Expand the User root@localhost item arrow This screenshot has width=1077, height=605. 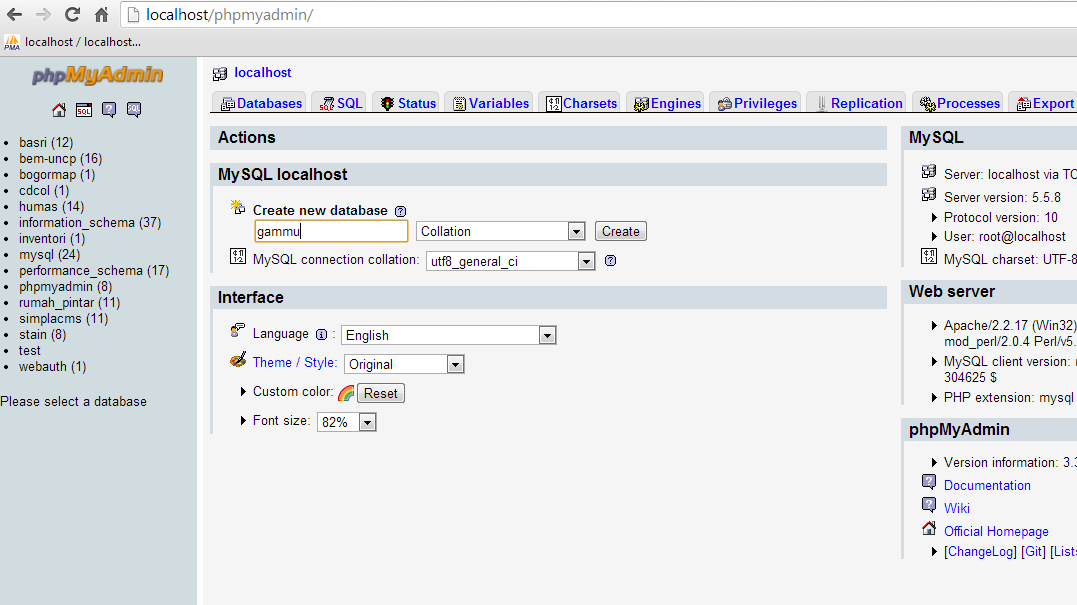point(934,237)
